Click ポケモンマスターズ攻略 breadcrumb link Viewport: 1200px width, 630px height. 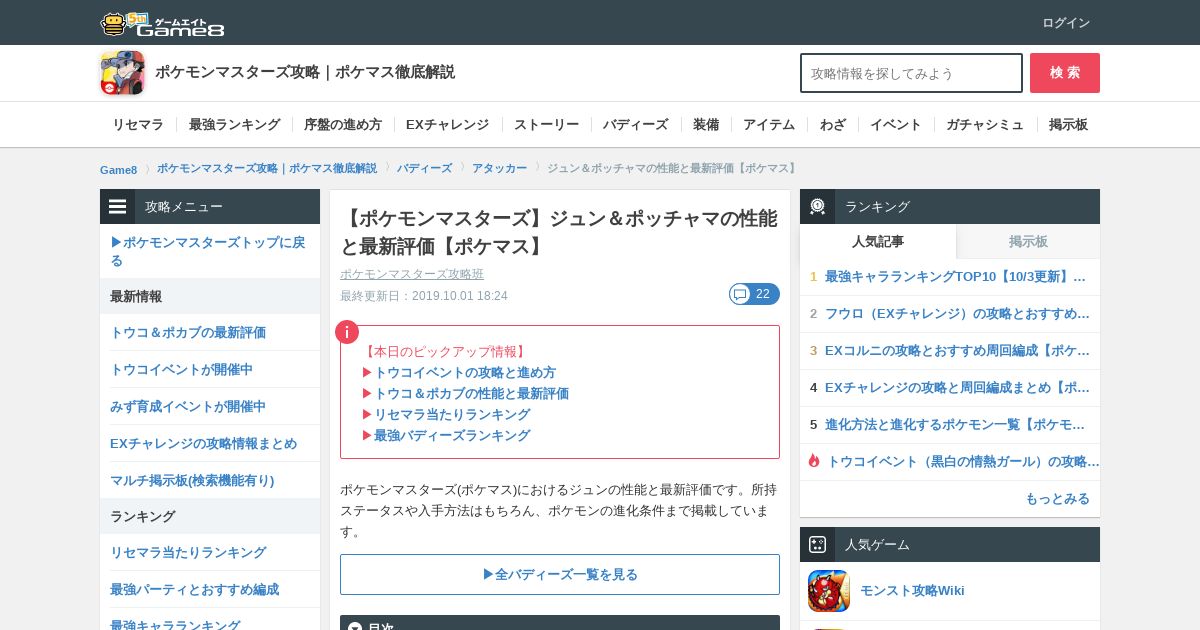click(267, 168)
